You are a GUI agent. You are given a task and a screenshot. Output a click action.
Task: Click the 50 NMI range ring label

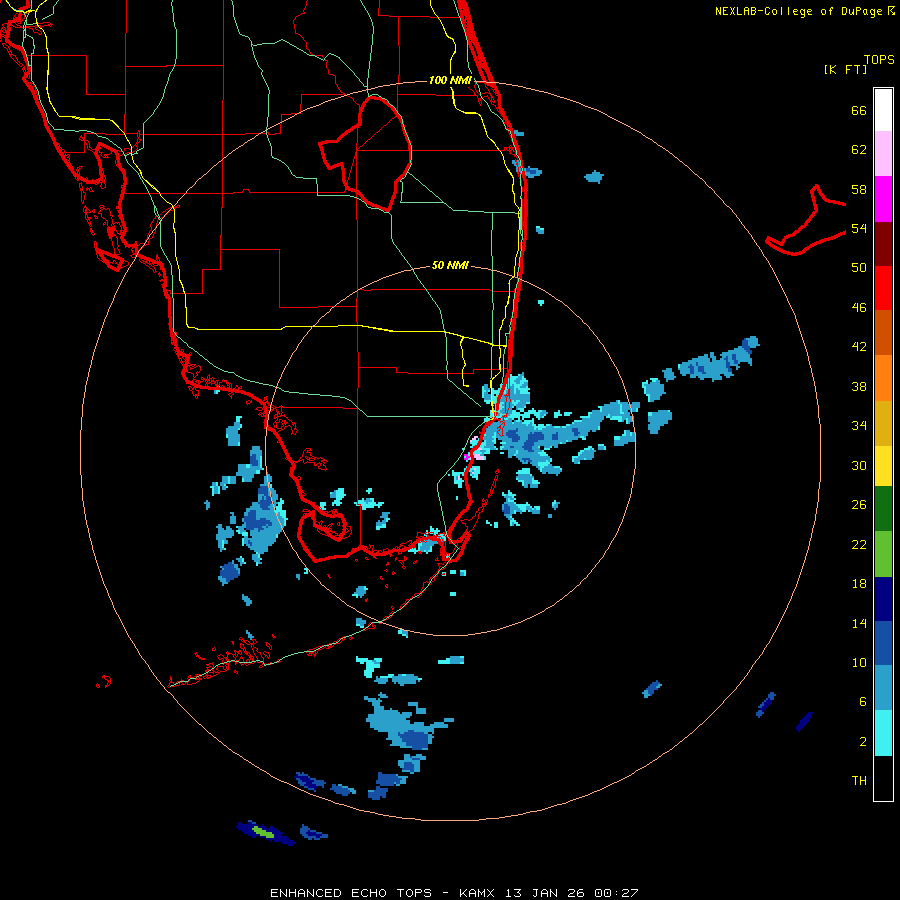[x=450, y=265]
